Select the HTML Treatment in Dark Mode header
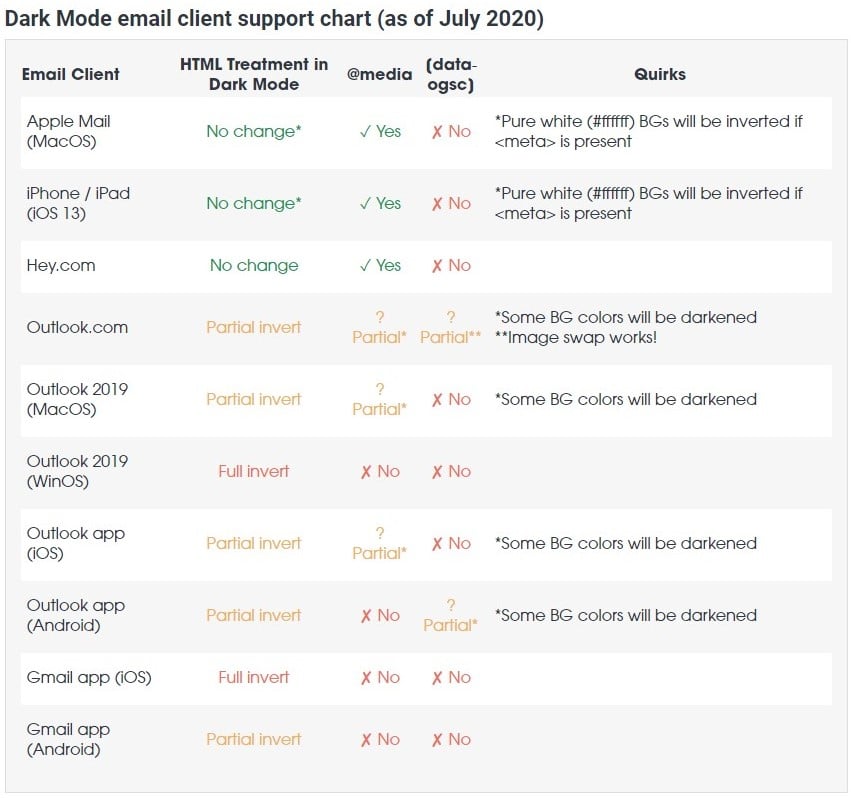The height and width of the screenshot is (799, 851). tap(254, 74)
